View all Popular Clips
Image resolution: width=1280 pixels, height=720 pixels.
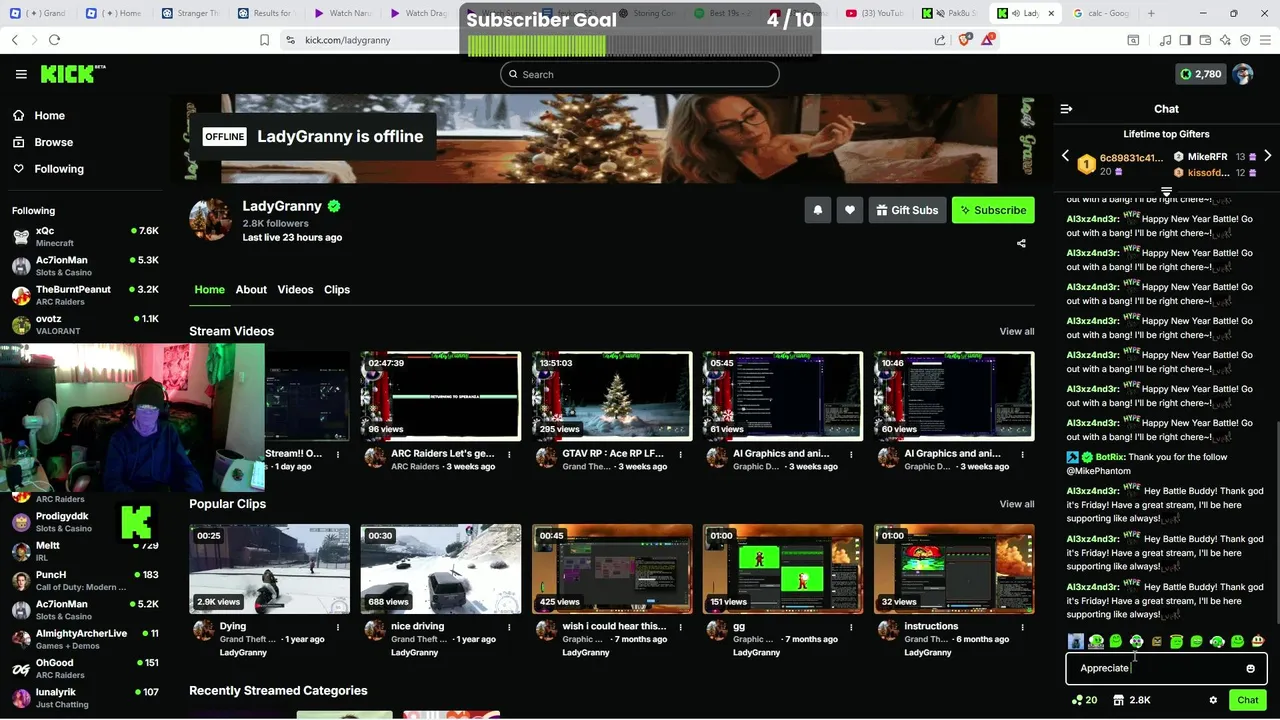pyautogui.click(x=1017, y=504)
